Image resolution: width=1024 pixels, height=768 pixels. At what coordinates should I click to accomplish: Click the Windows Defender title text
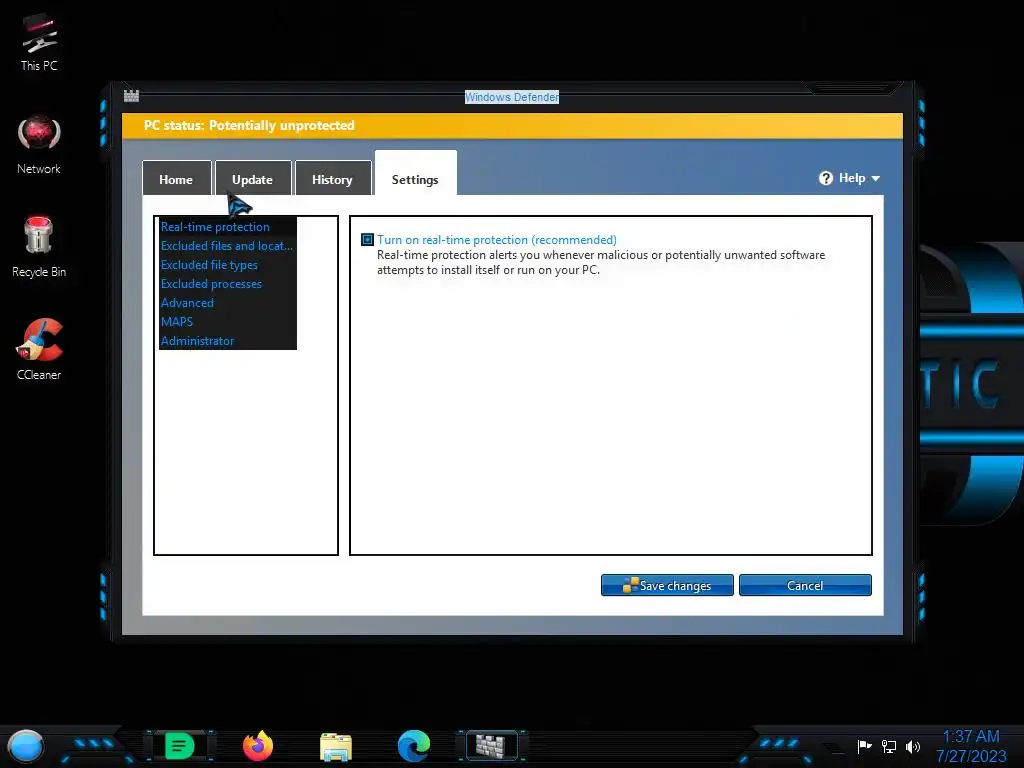512,97
